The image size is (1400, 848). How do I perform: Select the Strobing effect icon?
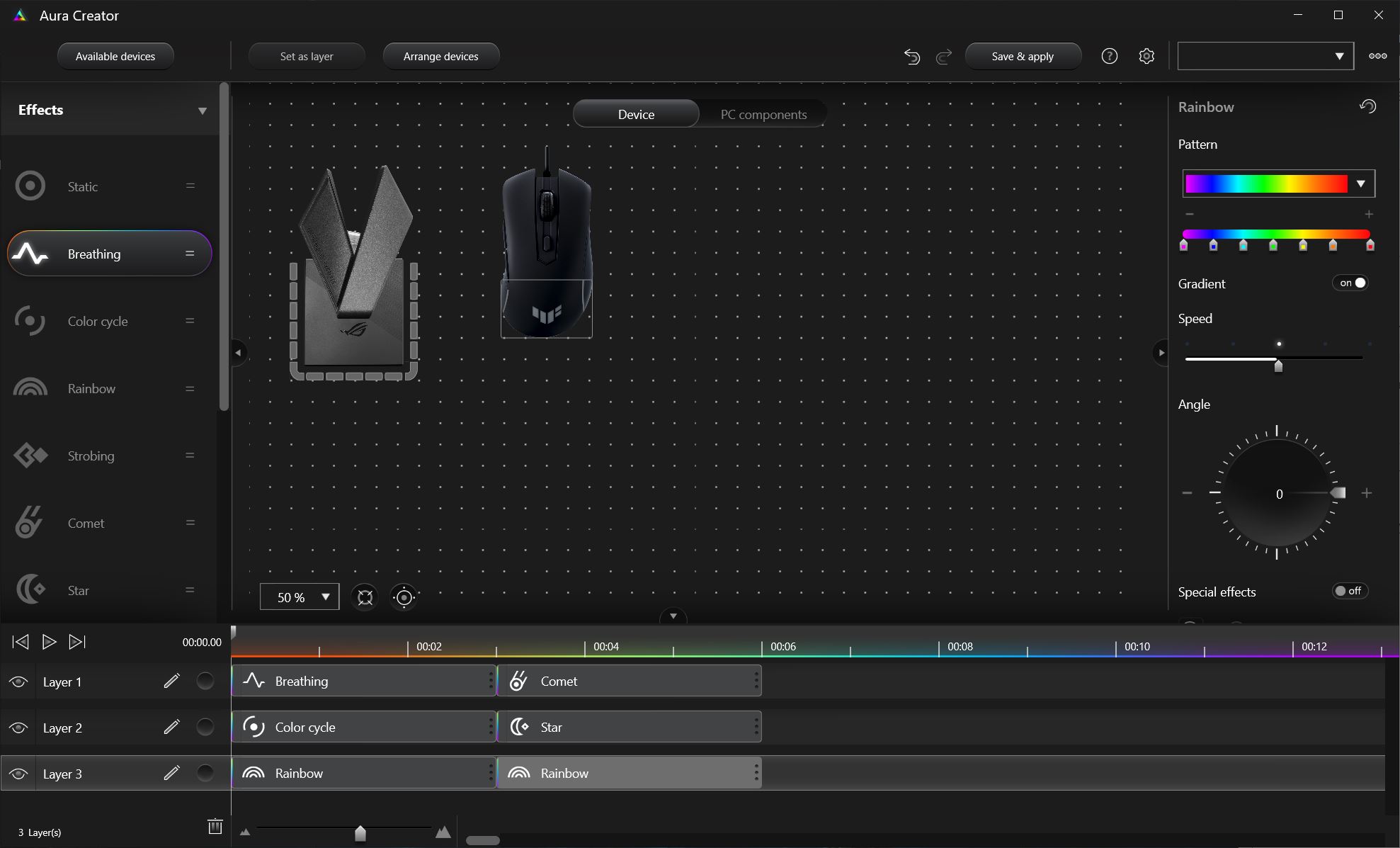coord(29,455)
